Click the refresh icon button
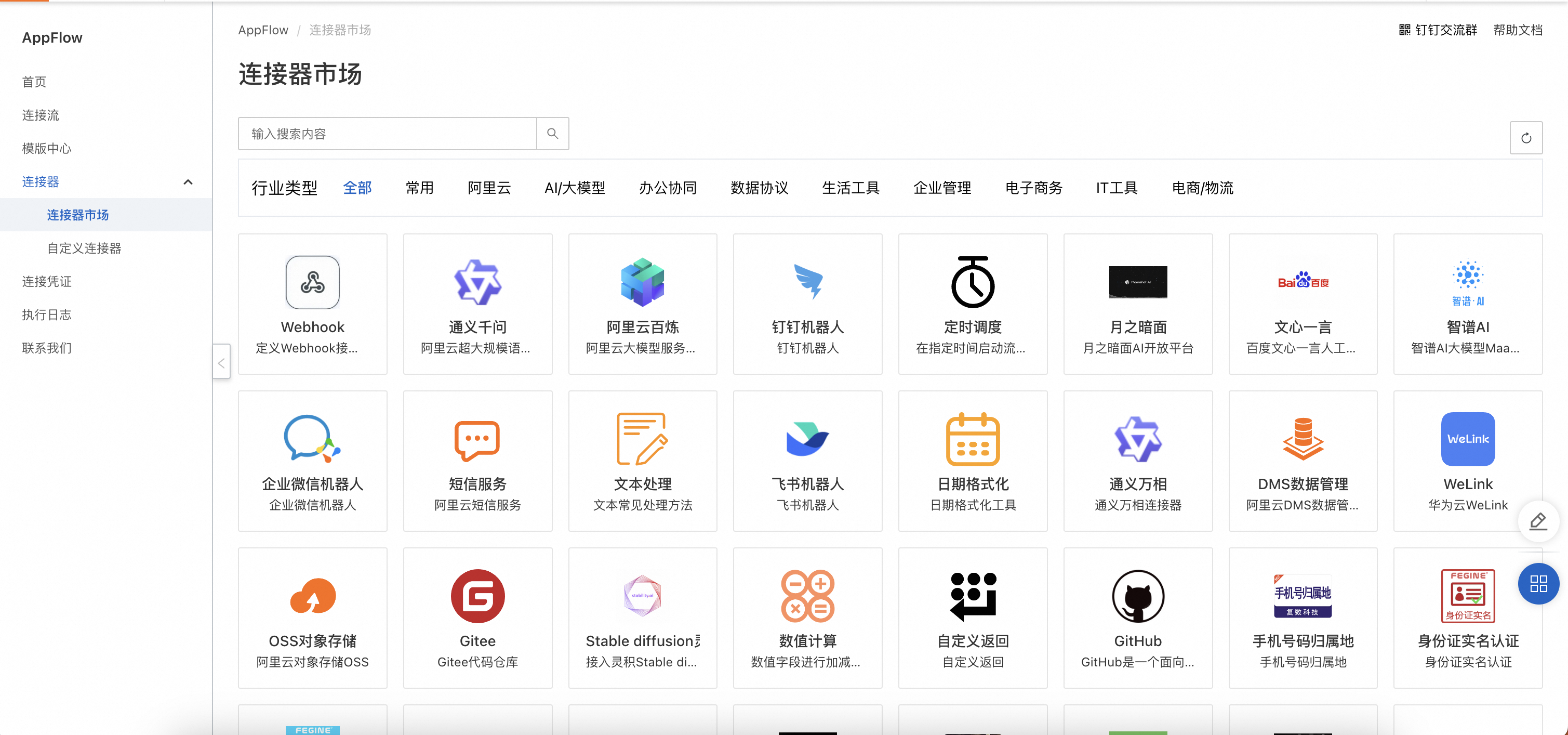The width and height of the screenshot is (1568, 735). click(1525, 138)
